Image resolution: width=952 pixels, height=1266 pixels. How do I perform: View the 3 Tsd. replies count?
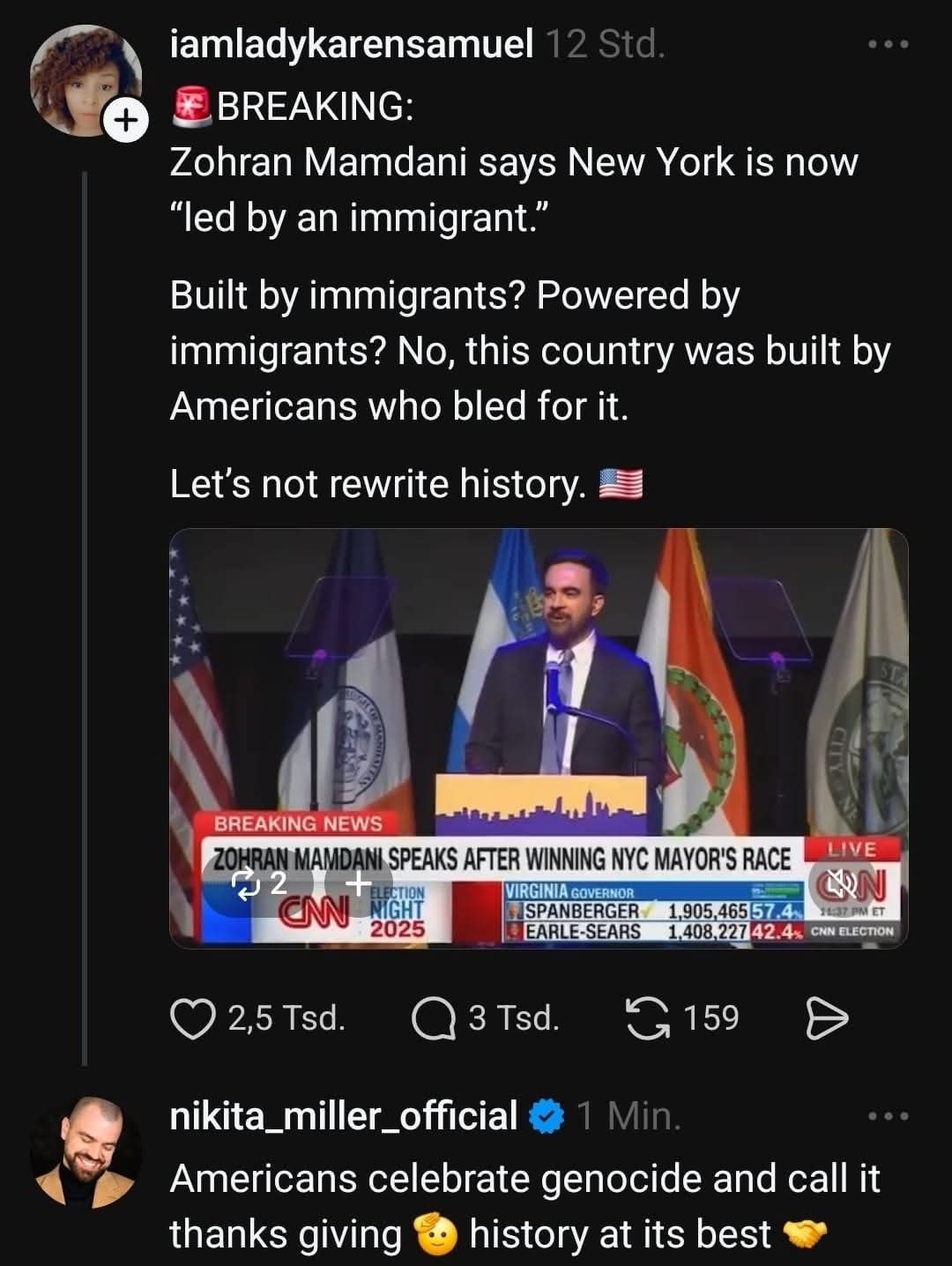tap(514, 1019)
